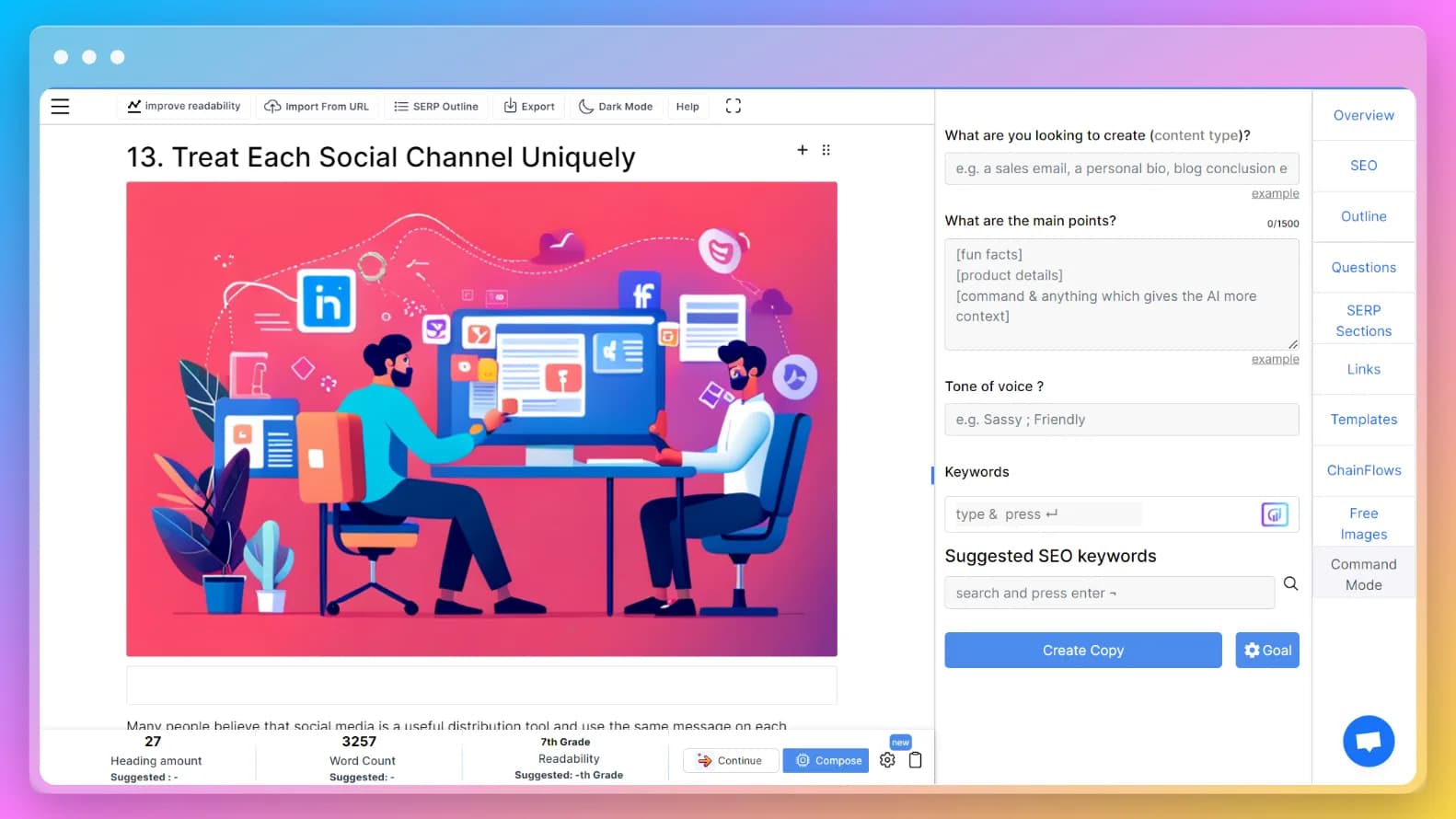Click the example link under content type

[x=1275, y=193]
